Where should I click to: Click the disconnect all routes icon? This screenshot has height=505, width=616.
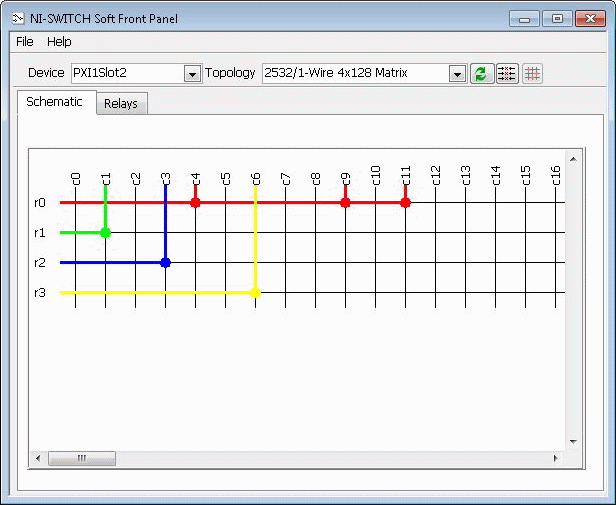click(x=507, y=74)
